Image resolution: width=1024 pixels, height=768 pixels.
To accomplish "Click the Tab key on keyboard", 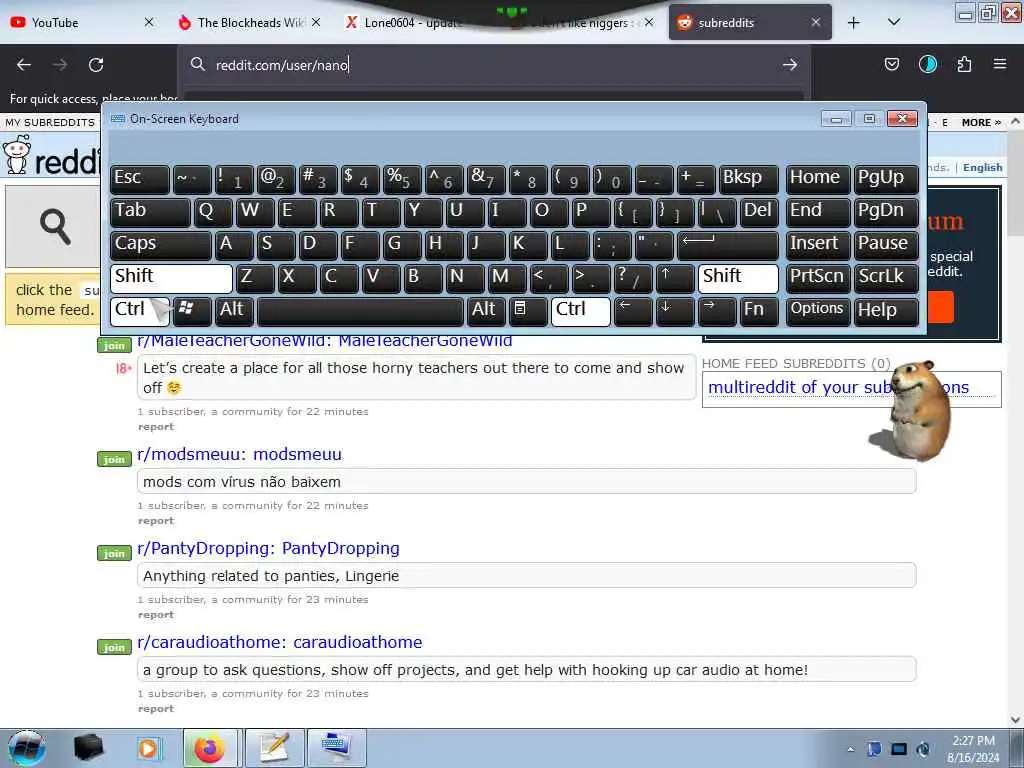I will pyautogui.click(x=150, y=212).
